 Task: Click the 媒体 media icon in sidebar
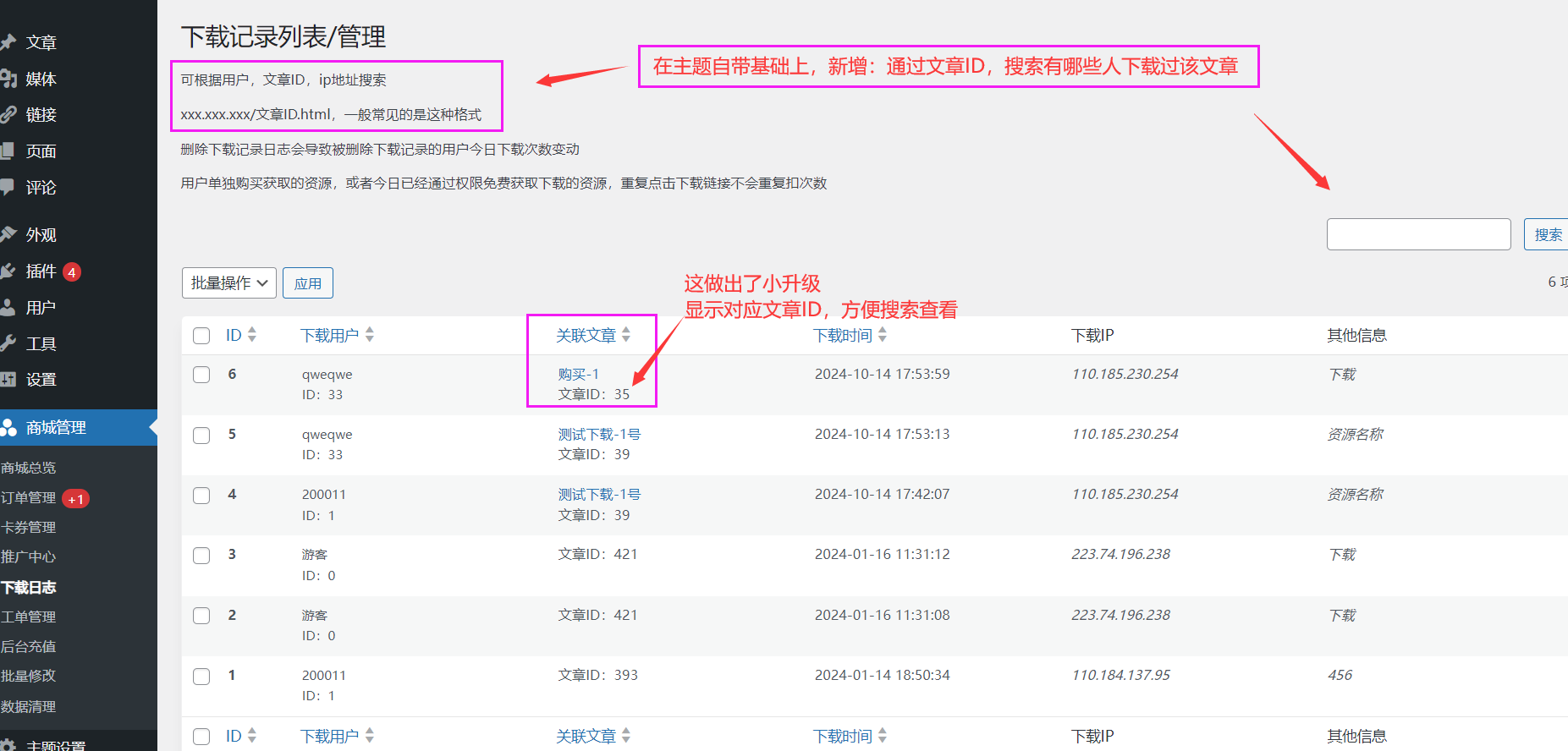[8, 79]
